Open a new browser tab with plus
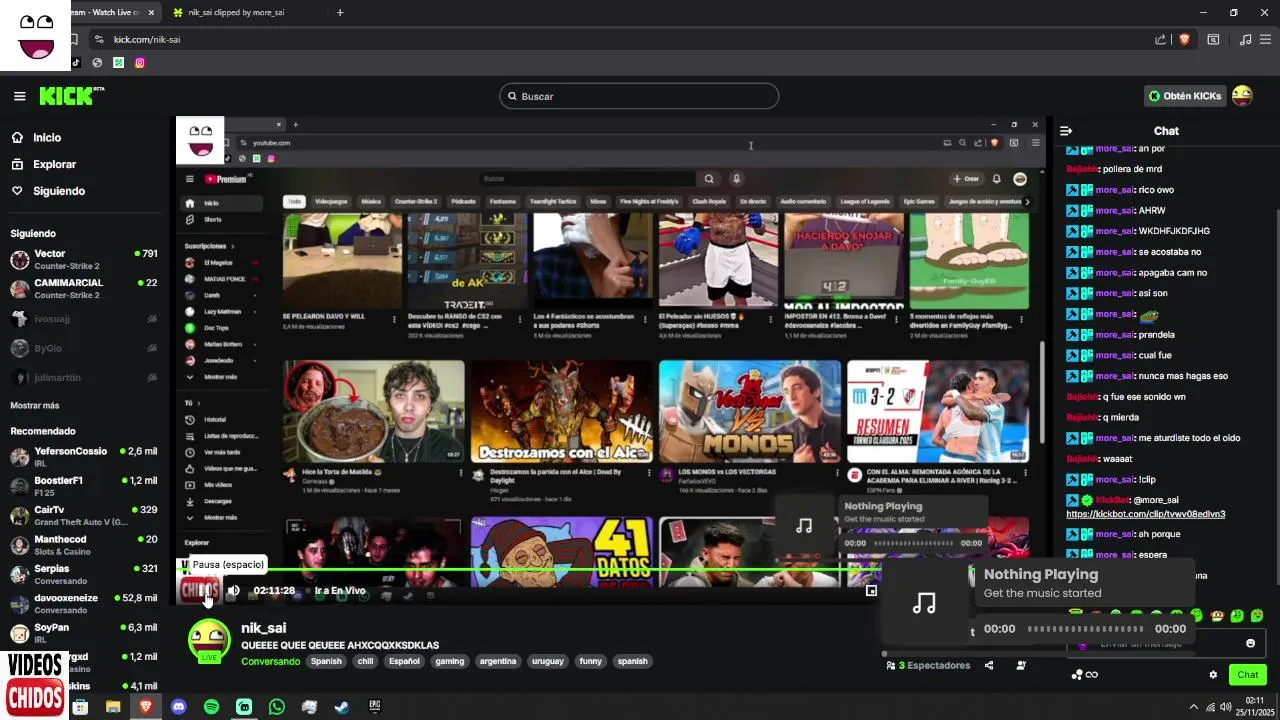 (340, 12)
